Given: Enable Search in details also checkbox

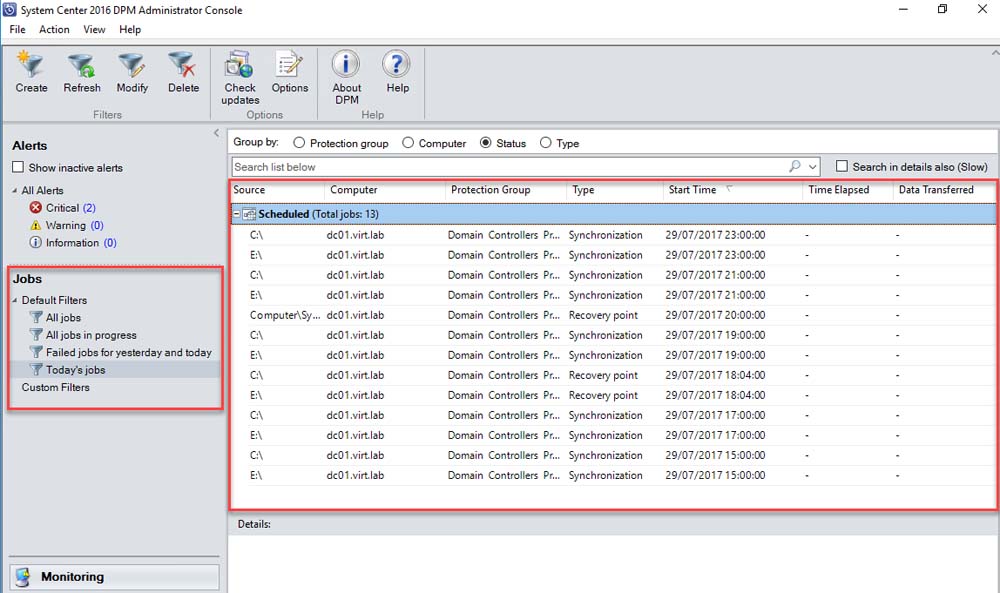Looking at the screenshot, I should (842, 166).
